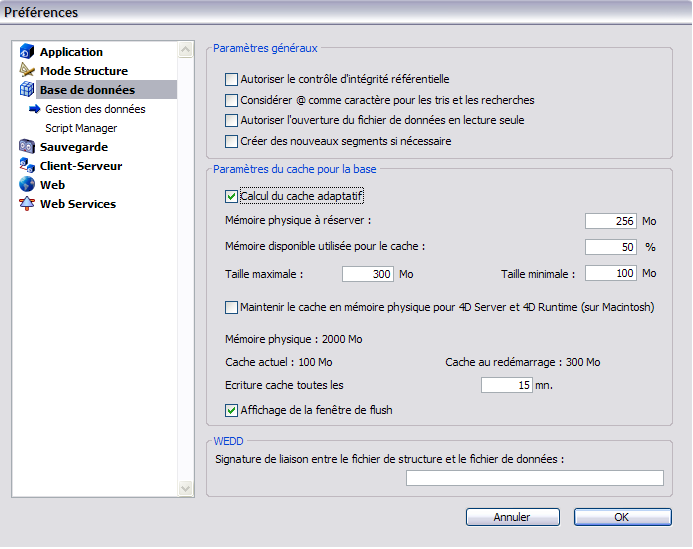
Task: Click the Taille maximale input field
Action: click(367, 273)
